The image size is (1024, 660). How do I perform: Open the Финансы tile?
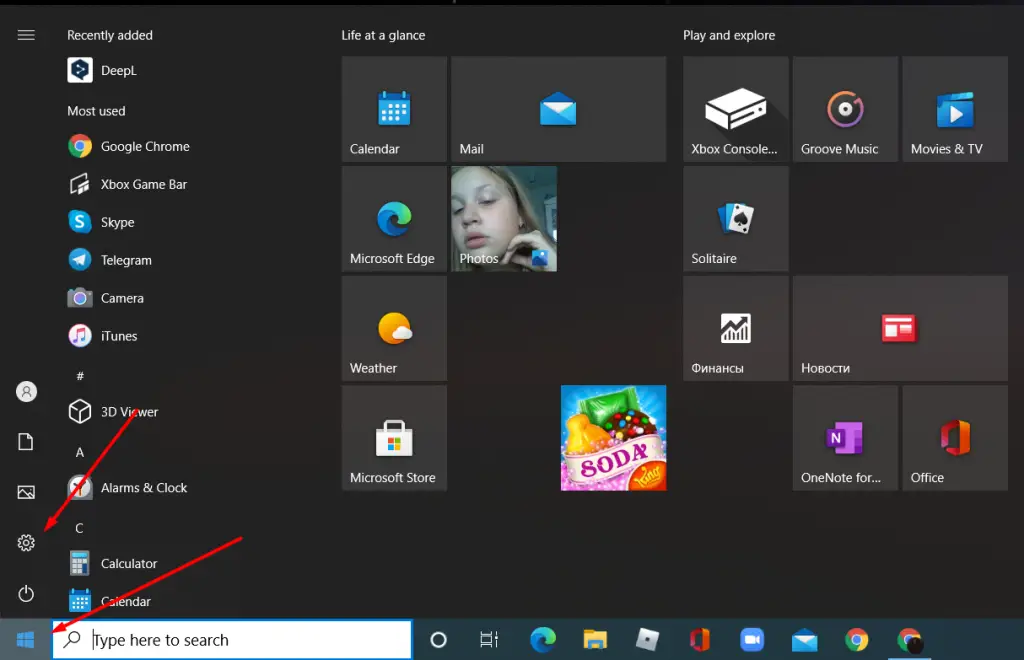736,328
